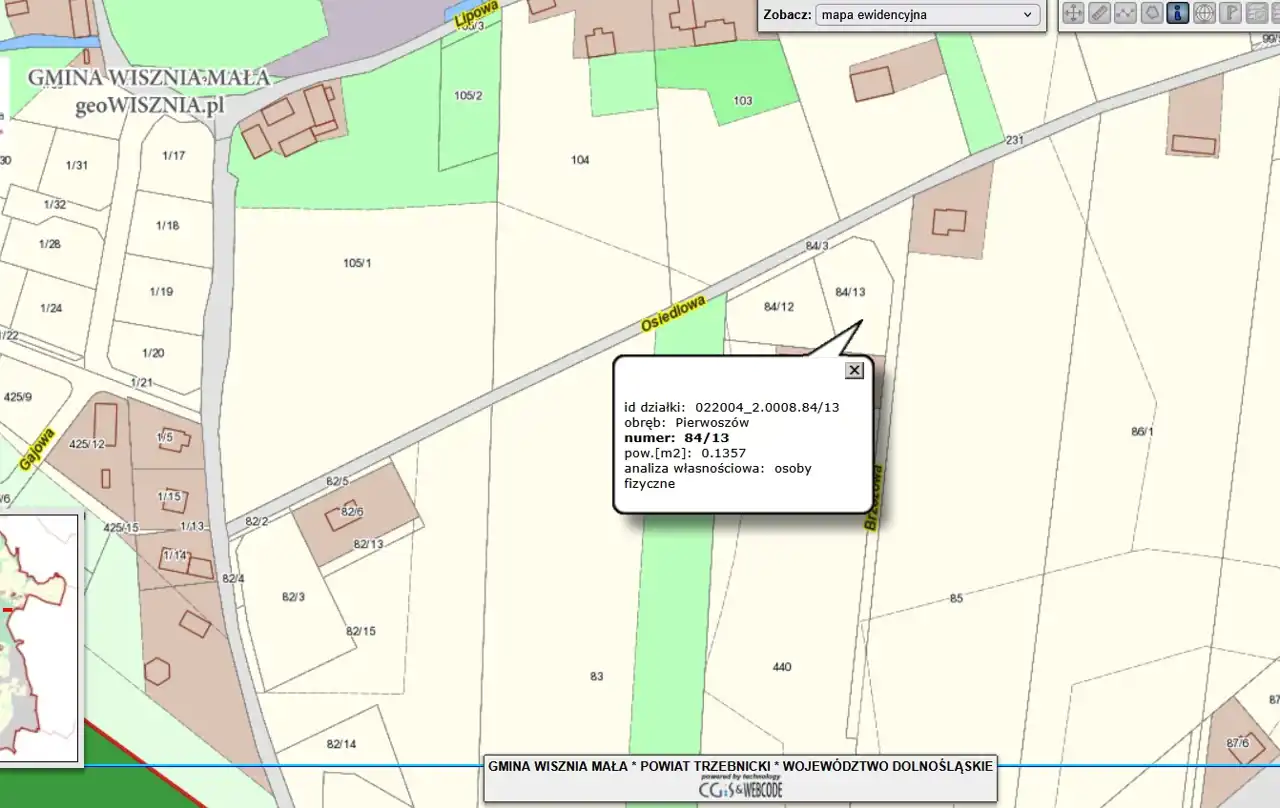Click the Osiedlowa street label

673,314
